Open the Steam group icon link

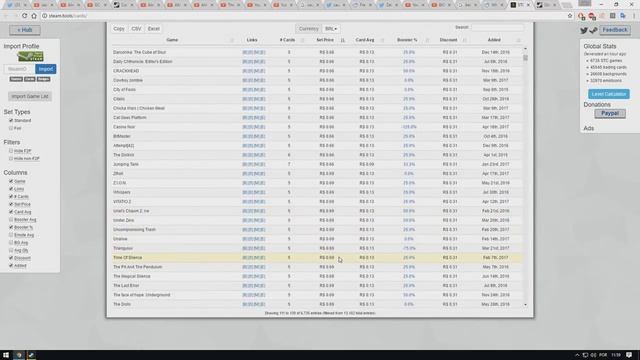tap(593, 30)
